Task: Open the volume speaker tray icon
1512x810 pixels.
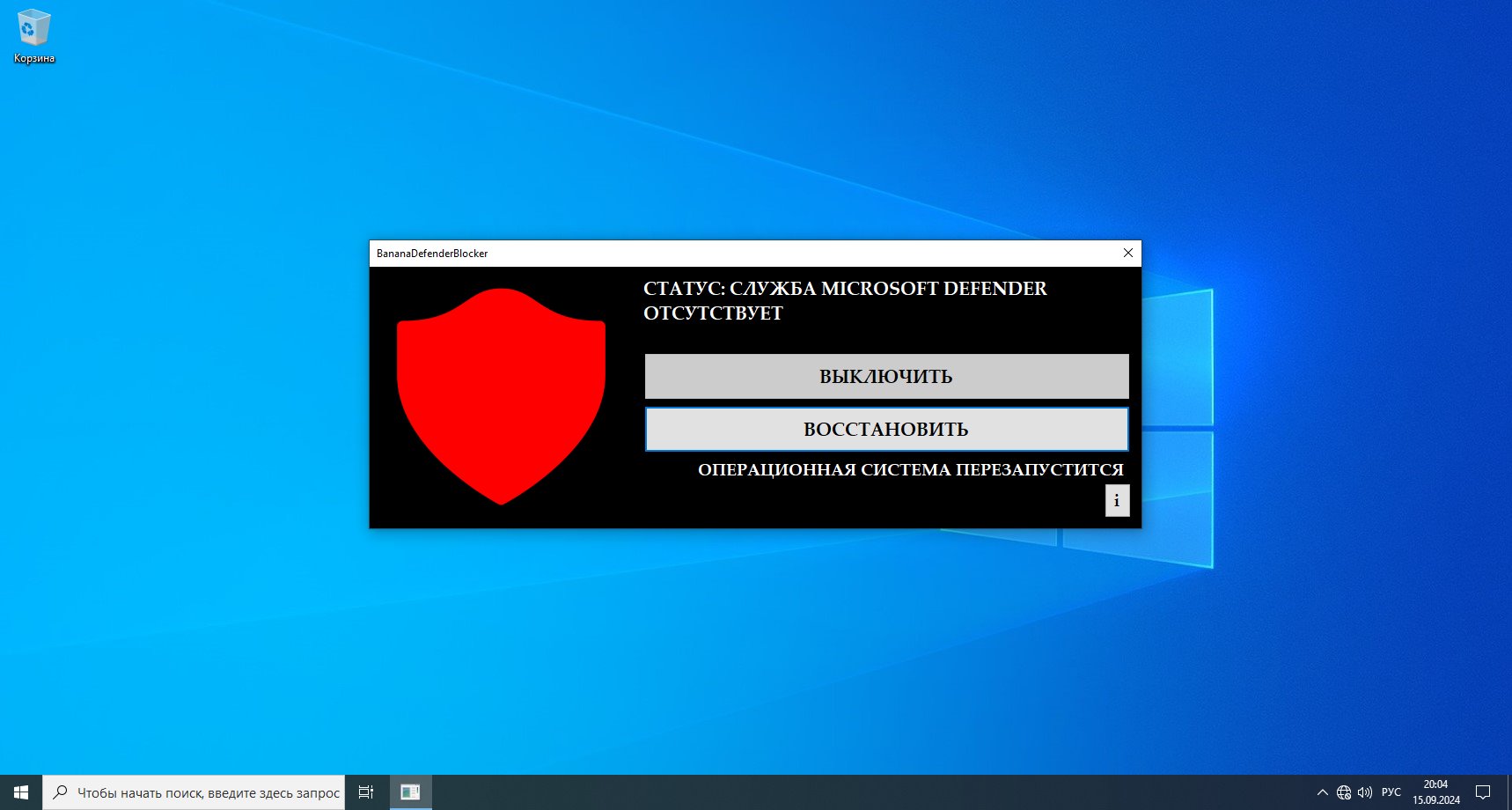Action: (x=1365, y=792)
